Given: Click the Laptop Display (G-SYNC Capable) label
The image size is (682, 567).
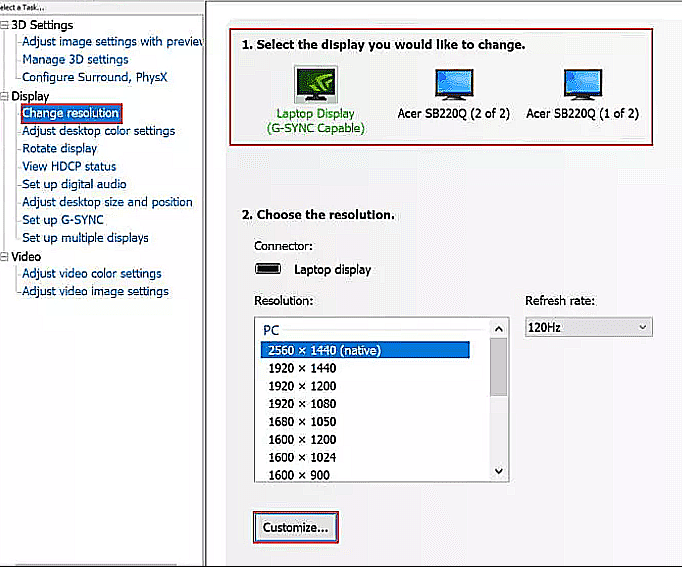Looking at the screenshot, I should (316, 120).
